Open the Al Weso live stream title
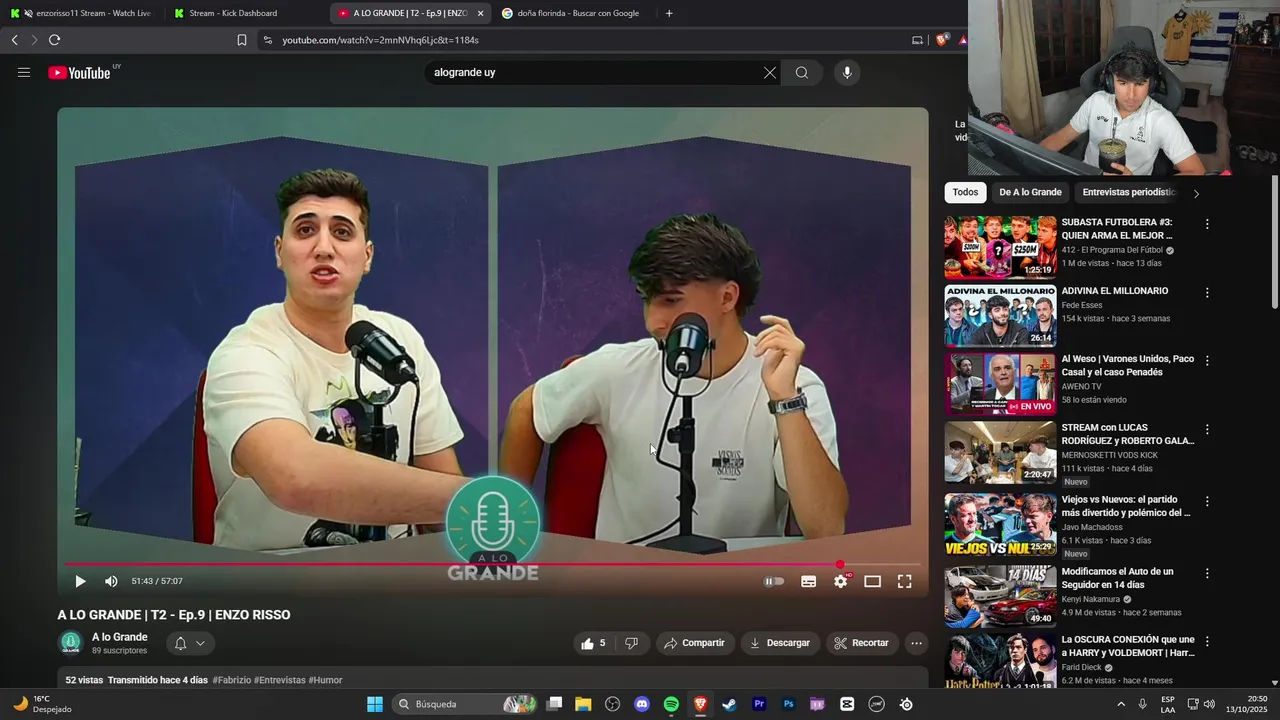The width and height of the screenshot is (1280, 720). click(1127, 365)
